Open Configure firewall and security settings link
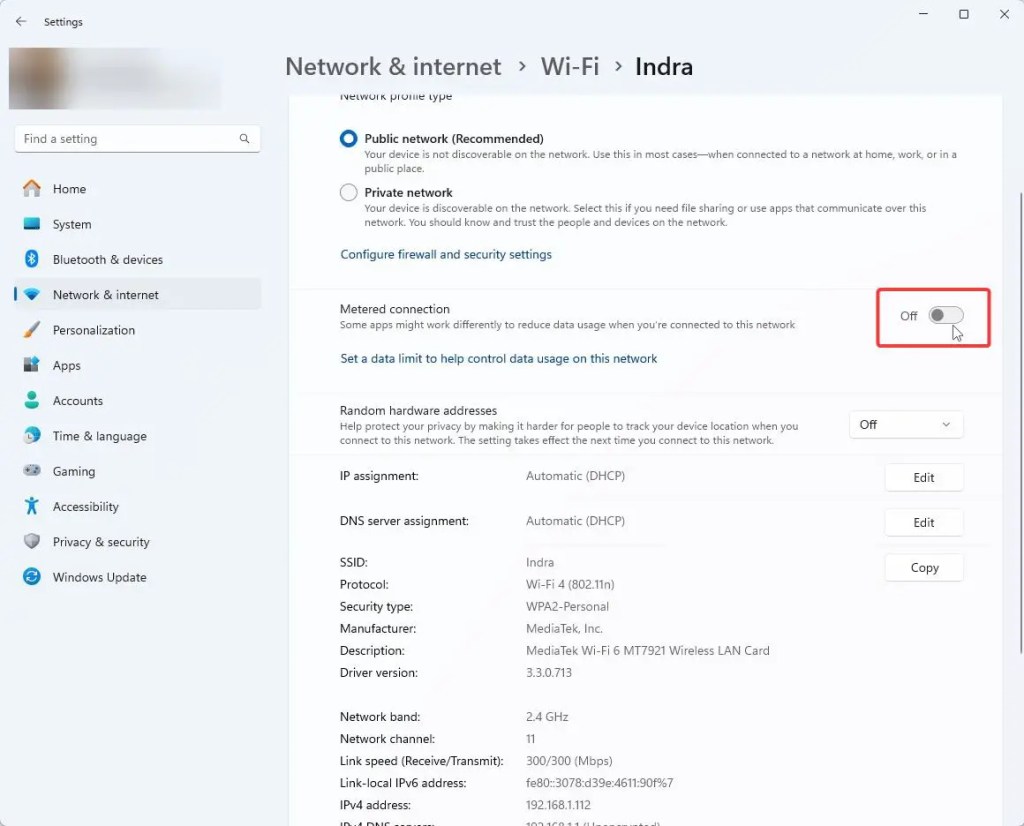 (446, 255)
